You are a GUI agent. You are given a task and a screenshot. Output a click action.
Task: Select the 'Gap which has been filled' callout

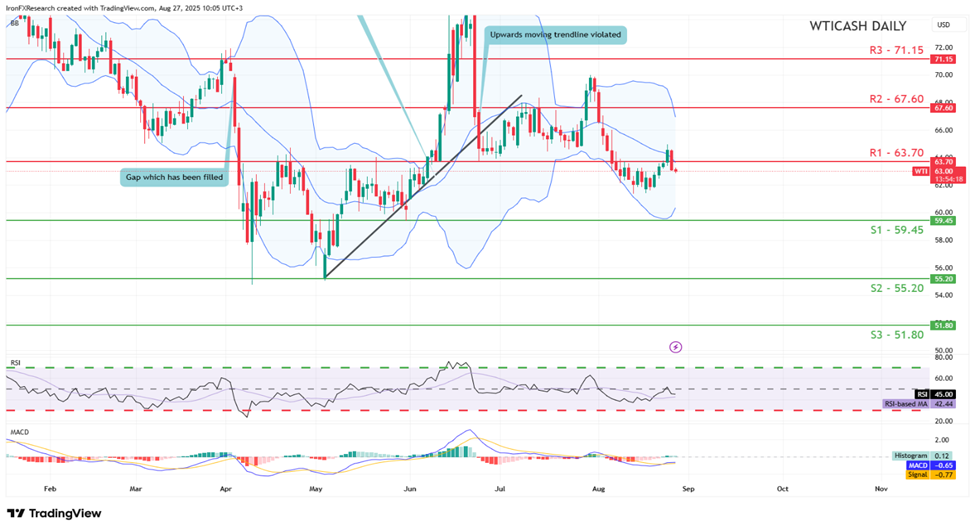click(x=172, y=177)
